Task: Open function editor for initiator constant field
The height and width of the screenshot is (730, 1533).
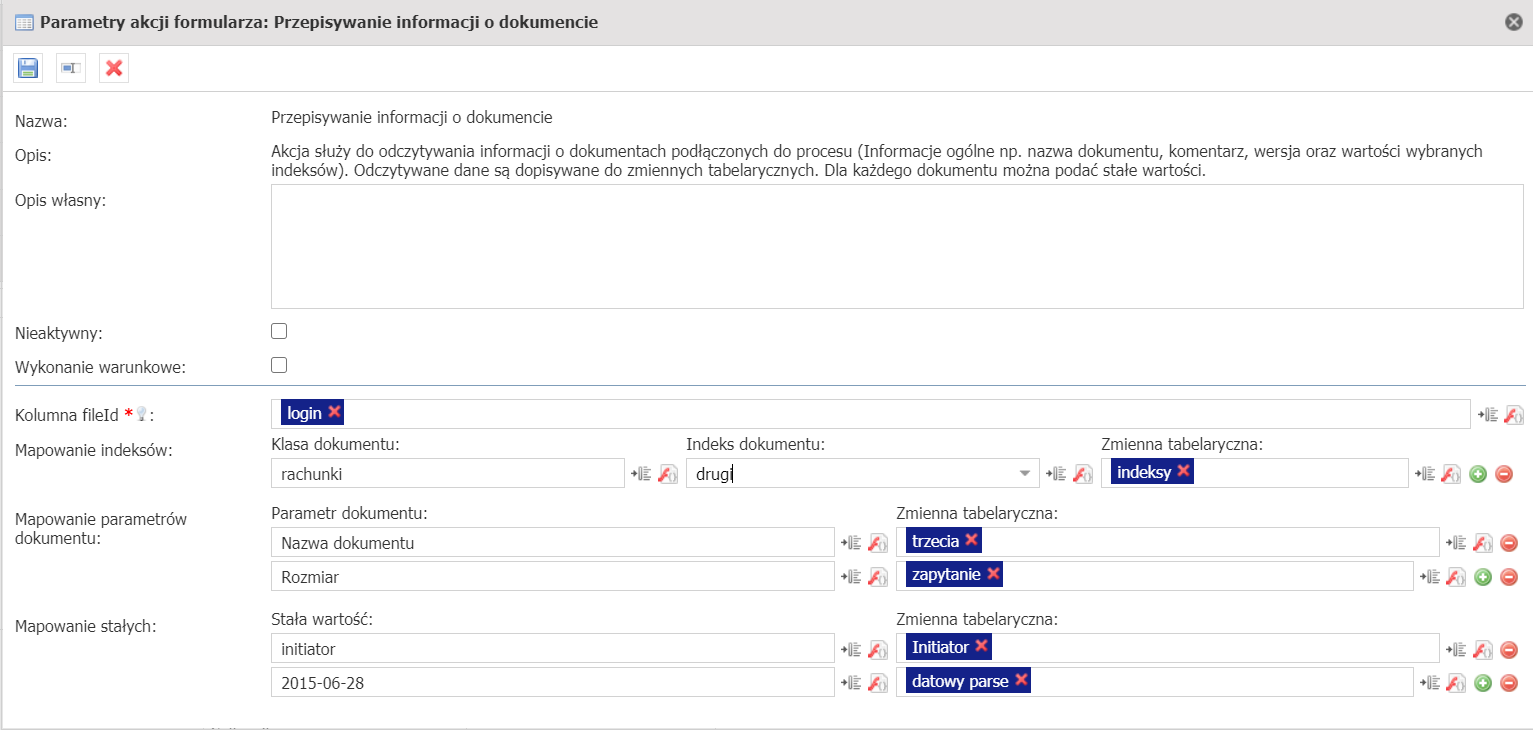Action: click(877, 649)
